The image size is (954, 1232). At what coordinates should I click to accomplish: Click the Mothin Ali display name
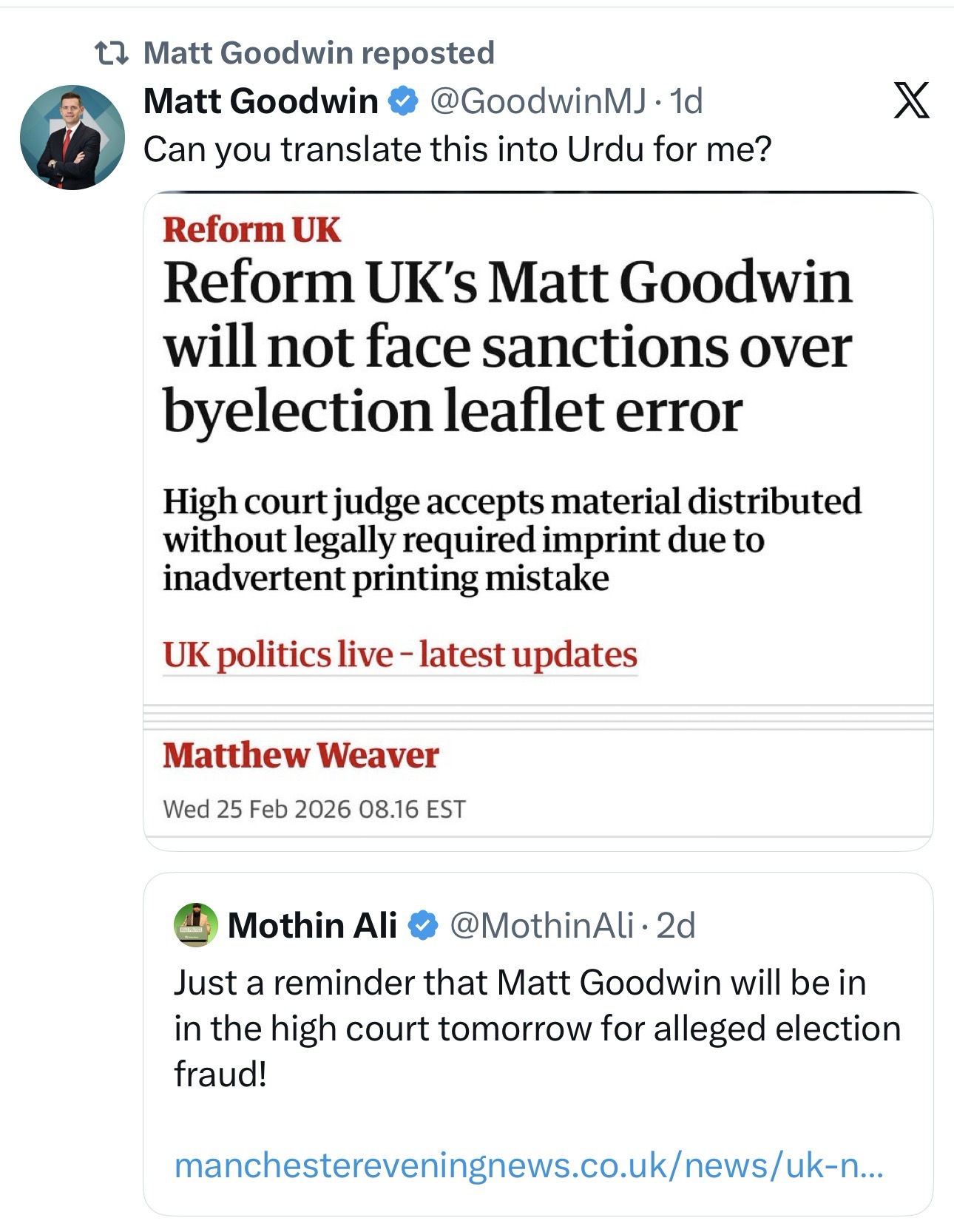[312, 925]
